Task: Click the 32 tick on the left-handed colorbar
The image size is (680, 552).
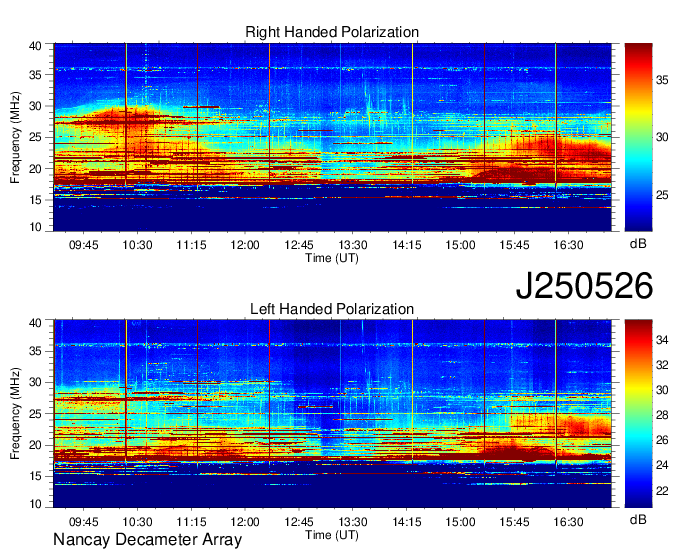Action: [x=662, y=365]
